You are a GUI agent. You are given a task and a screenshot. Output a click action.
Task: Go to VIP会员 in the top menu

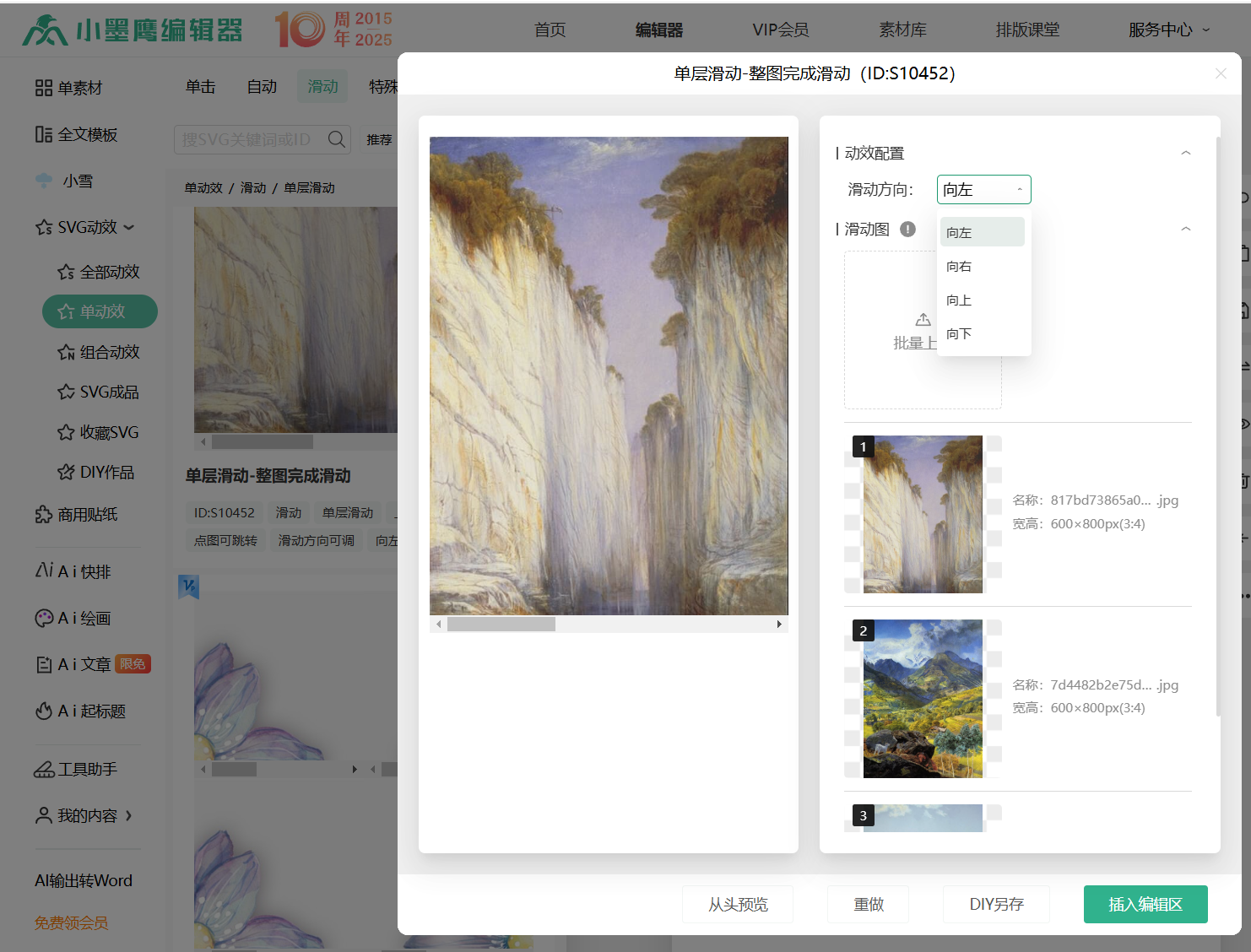click(x=780, y=30)
